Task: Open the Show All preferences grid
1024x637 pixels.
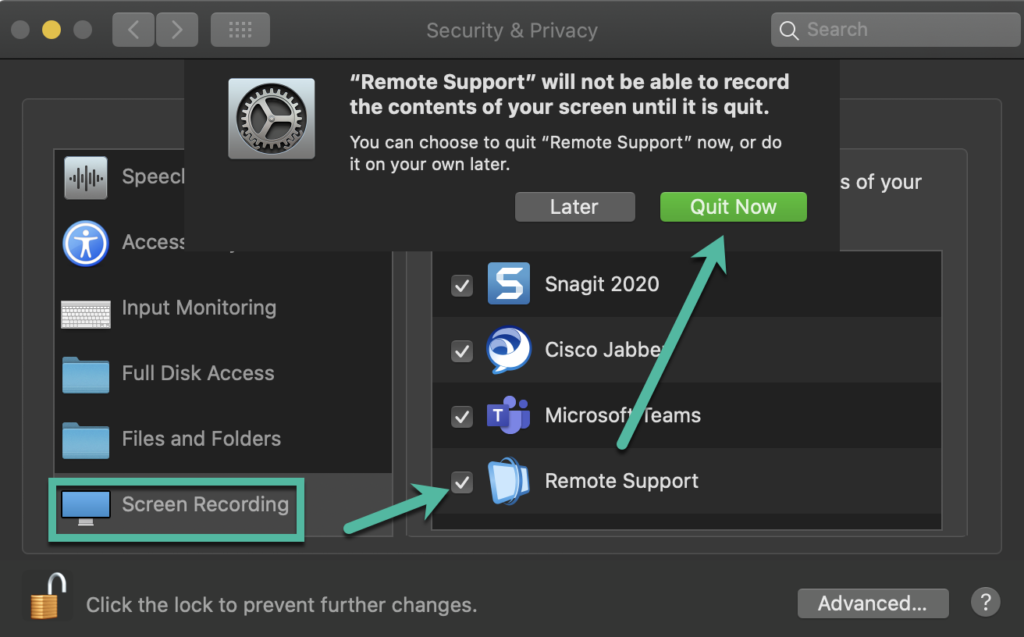Action: point(239,29)
